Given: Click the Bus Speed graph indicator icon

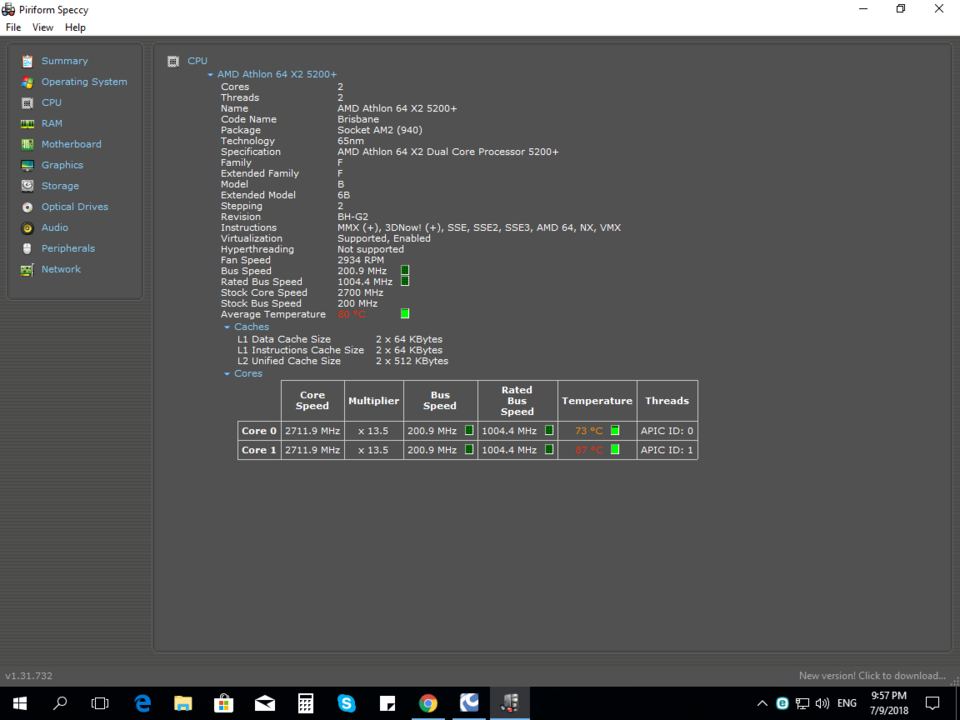Looking at the screenshot, I should pos(405,271).
